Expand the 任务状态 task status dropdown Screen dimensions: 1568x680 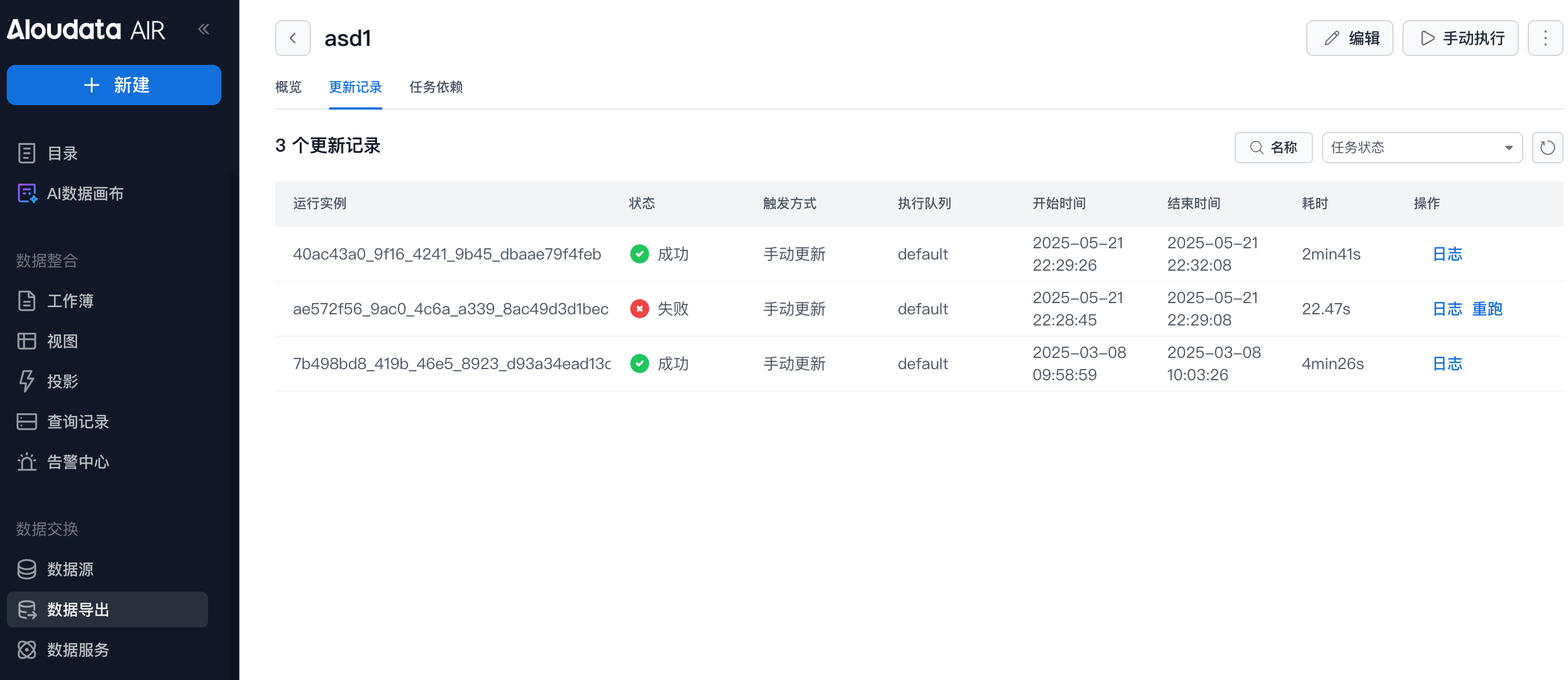(x=1421, y=147)
